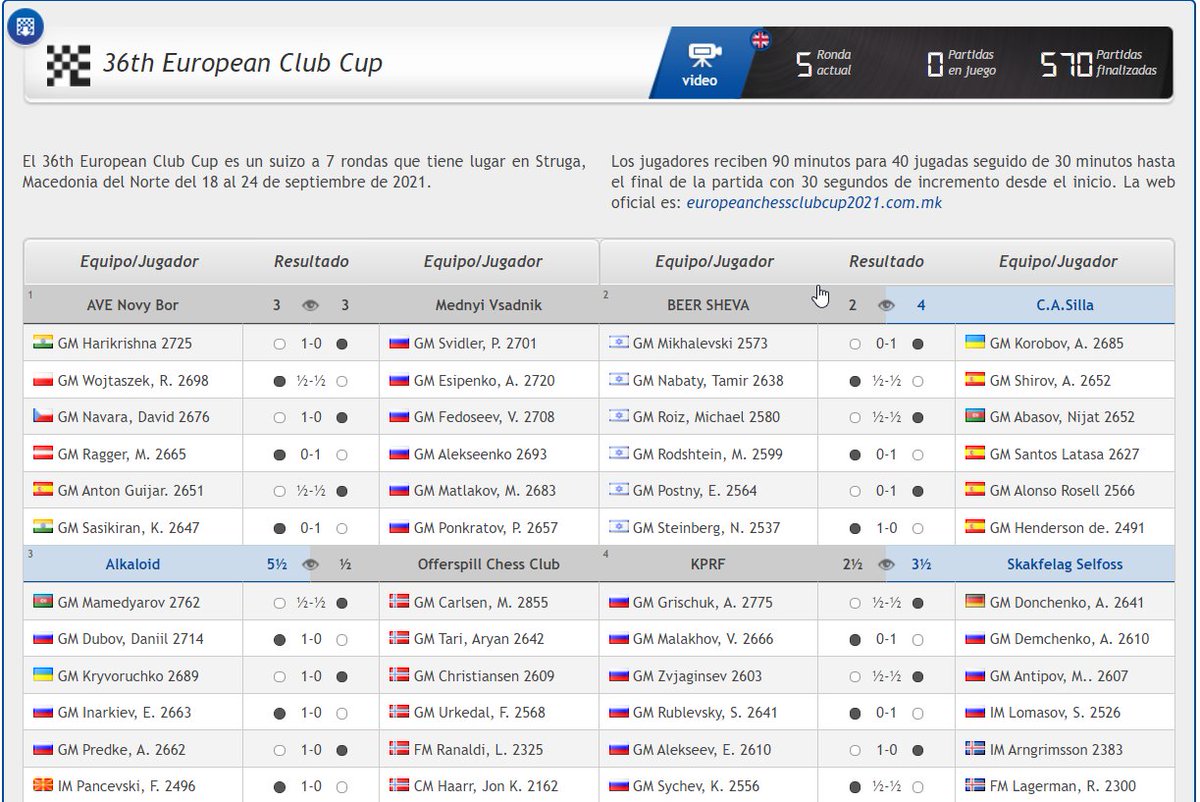
Task: Open the Alkaloid team link
Action: tap(133, 564)
